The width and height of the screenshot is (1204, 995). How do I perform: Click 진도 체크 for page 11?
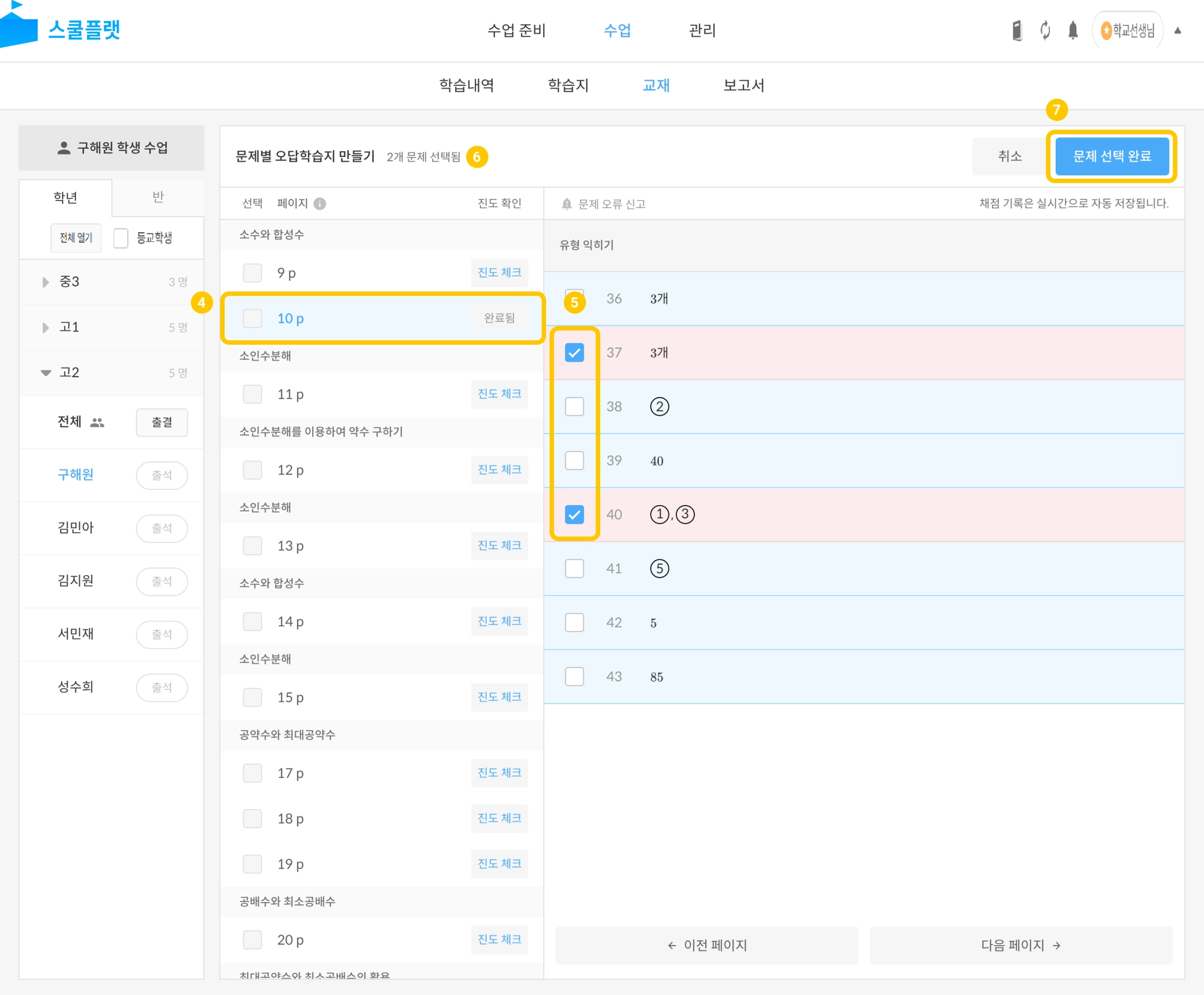point(499,393)
